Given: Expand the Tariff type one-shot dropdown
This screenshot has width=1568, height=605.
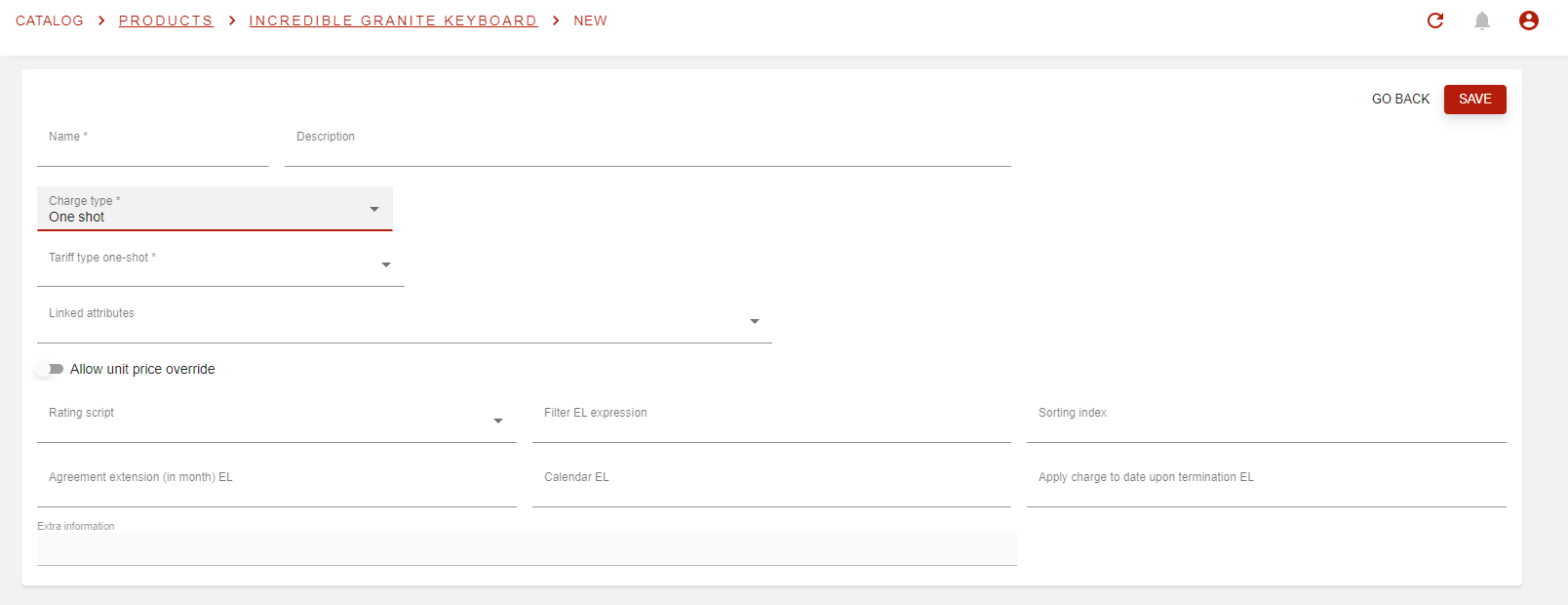Looking at the screenshot, I should point(220,265).
